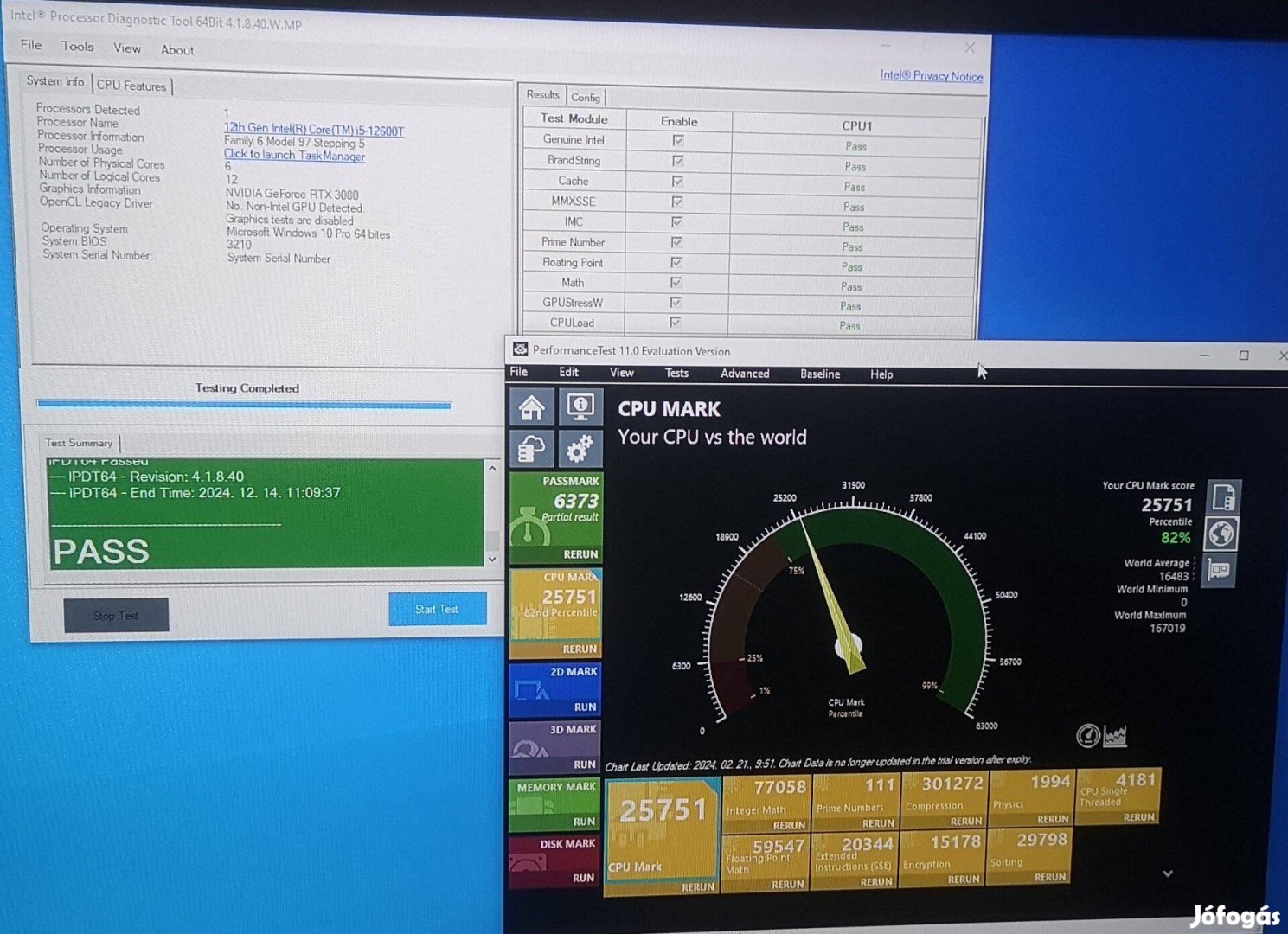Click the Start Test button
Screen dimensions: 1288x934
coord(437,609)
